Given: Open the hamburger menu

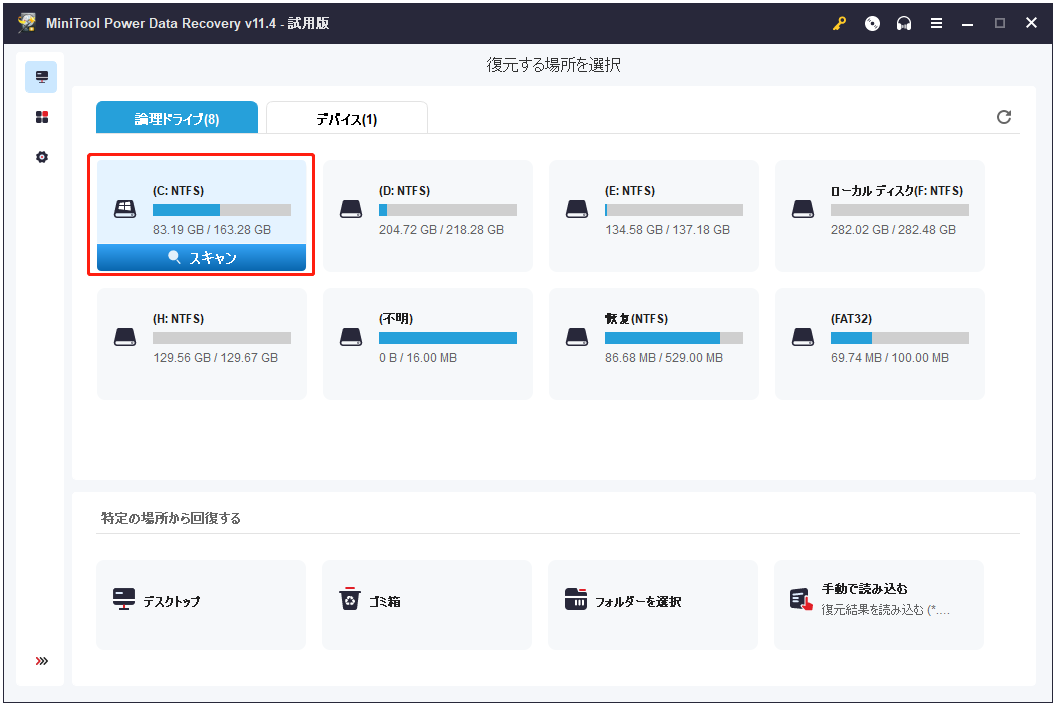Looking at the screenshot, I should [936, 24].
